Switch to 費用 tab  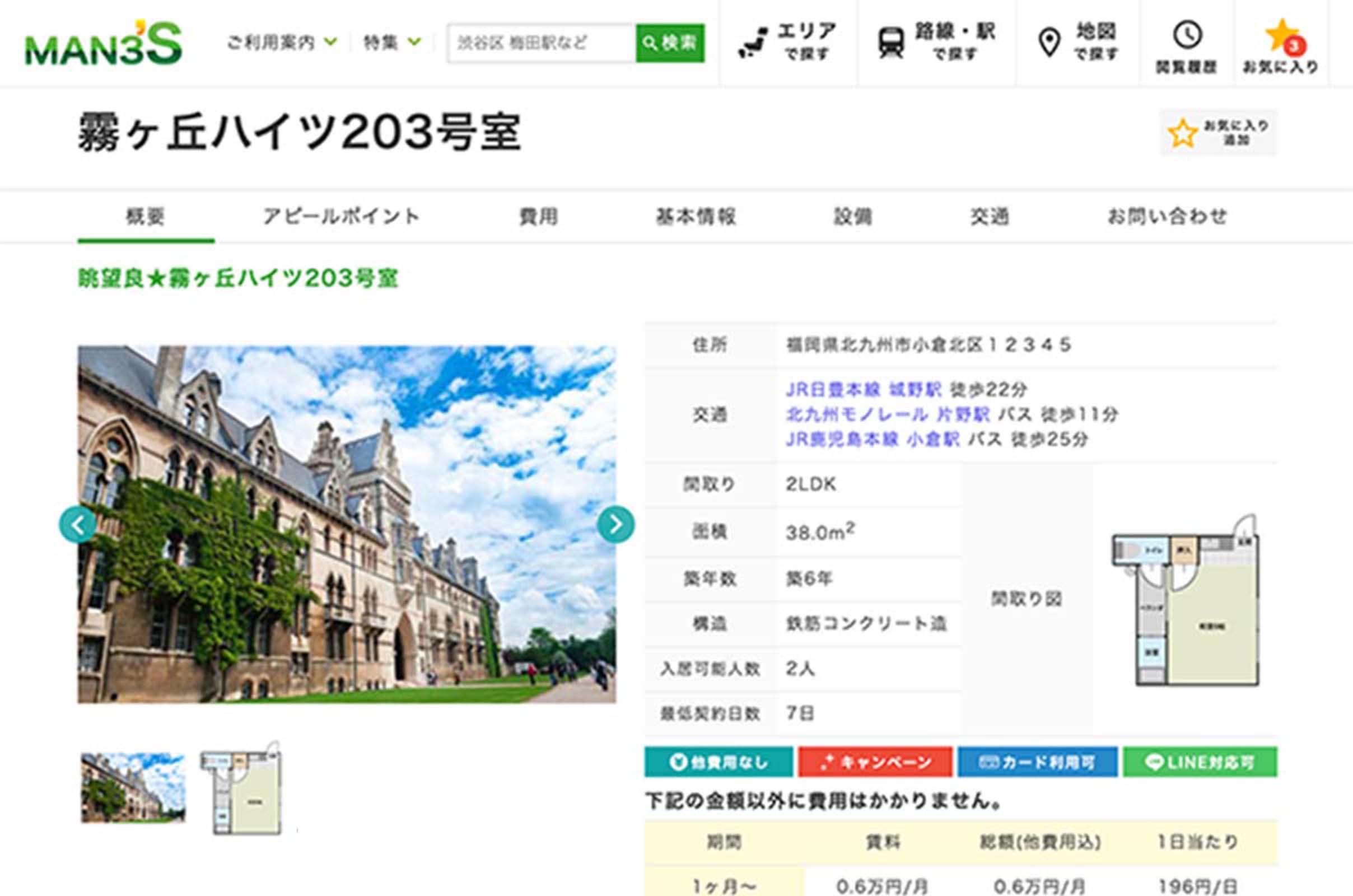coord(538,217)
